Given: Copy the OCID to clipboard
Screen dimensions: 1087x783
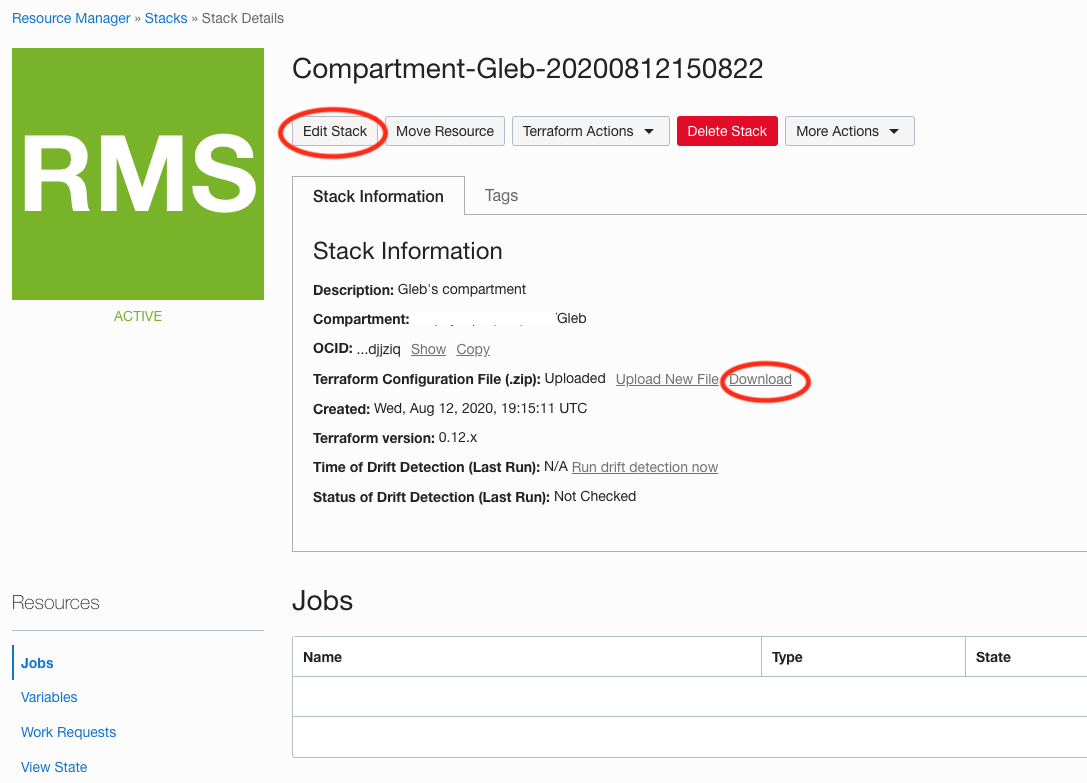Looking at the screenshot, I should coord(472,349).
